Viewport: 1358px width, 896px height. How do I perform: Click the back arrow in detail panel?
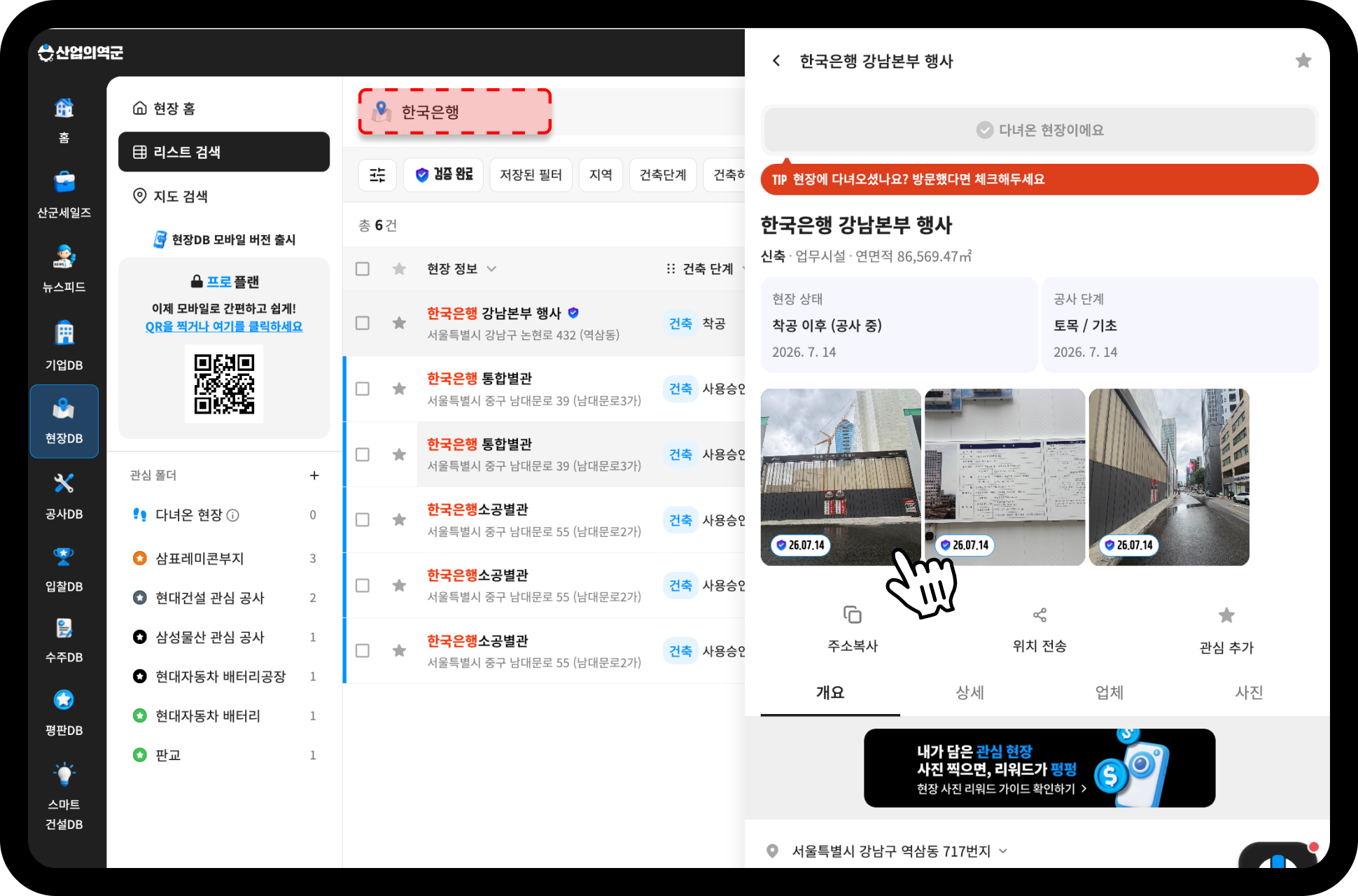[x=776, y=61]
